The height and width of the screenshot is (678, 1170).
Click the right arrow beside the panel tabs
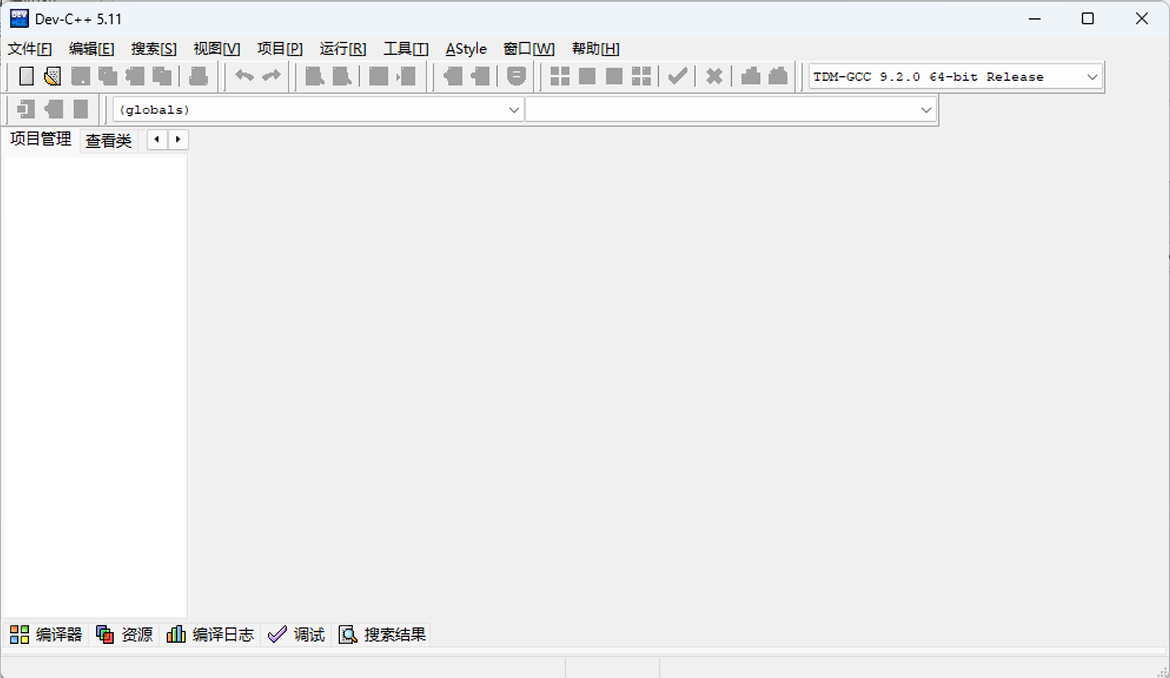click(x=179, y=140)
